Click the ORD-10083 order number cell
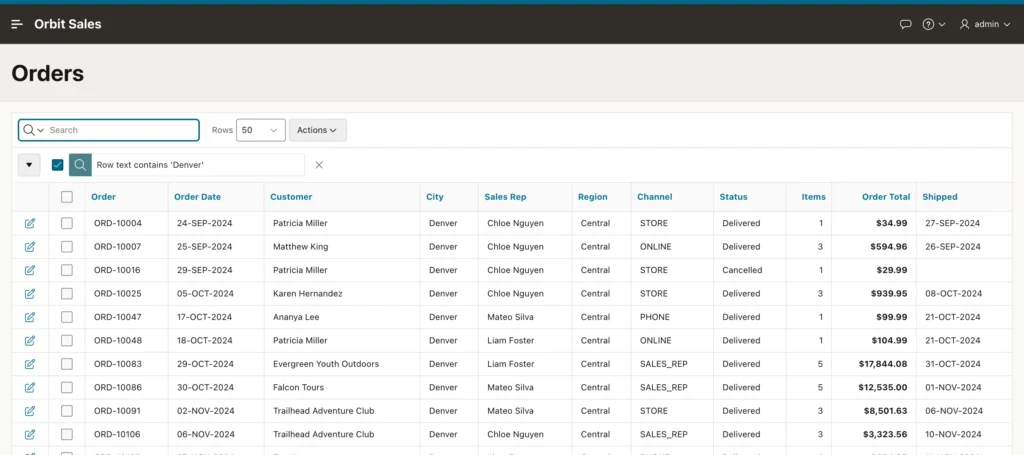This screenshot has height=455, width=1024. tap(118, 364)
